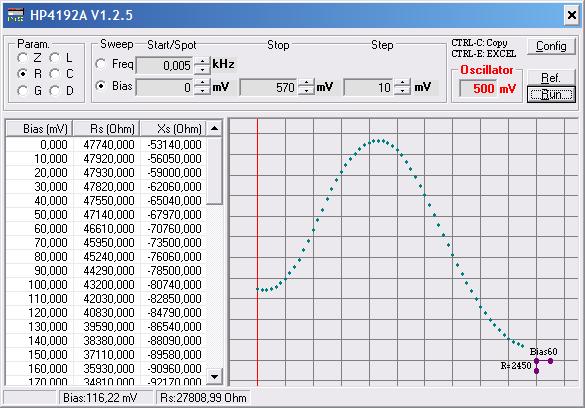Select the C parameter radio button

[x=55, y=74]
